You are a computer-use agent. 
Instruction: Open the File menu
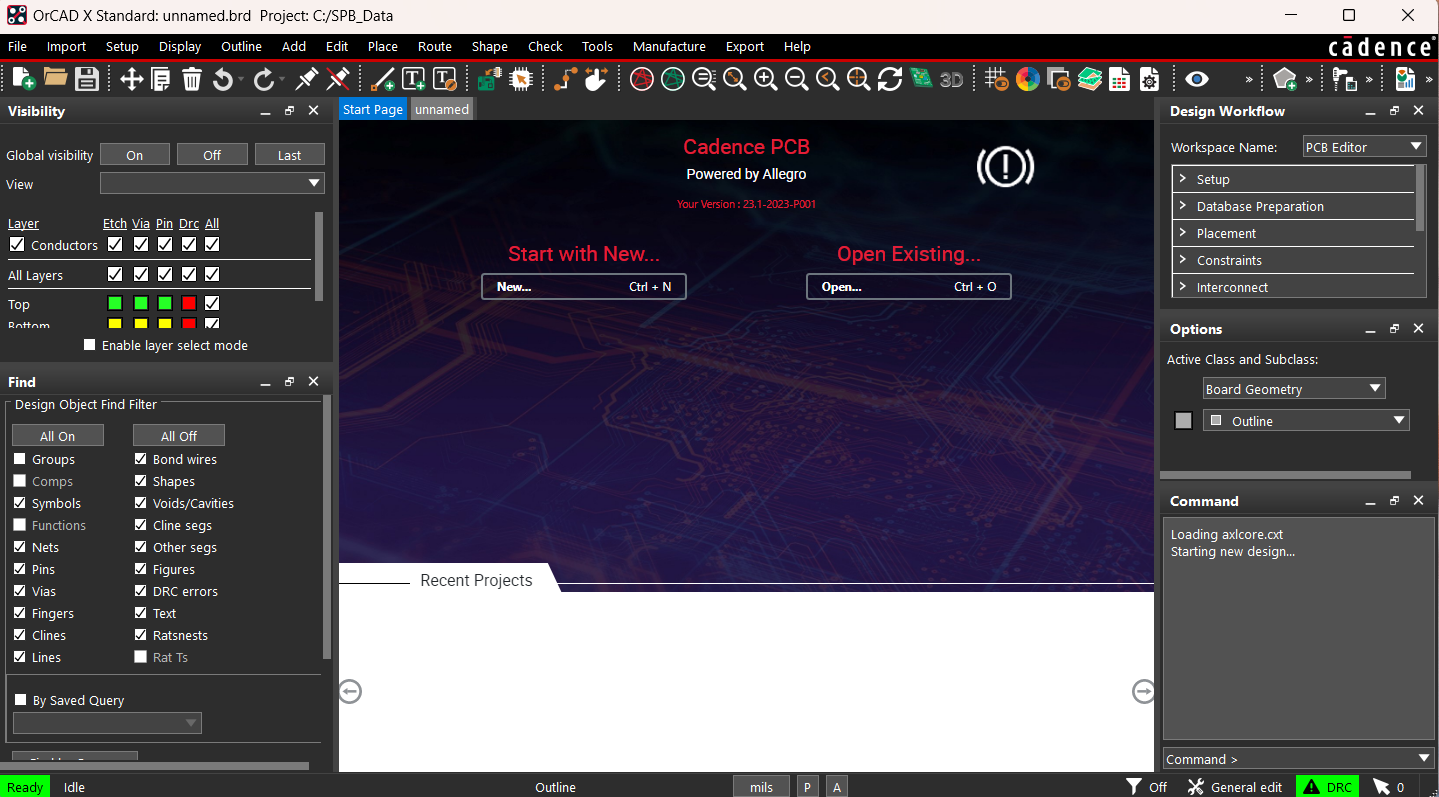click(x=18, y=46)
